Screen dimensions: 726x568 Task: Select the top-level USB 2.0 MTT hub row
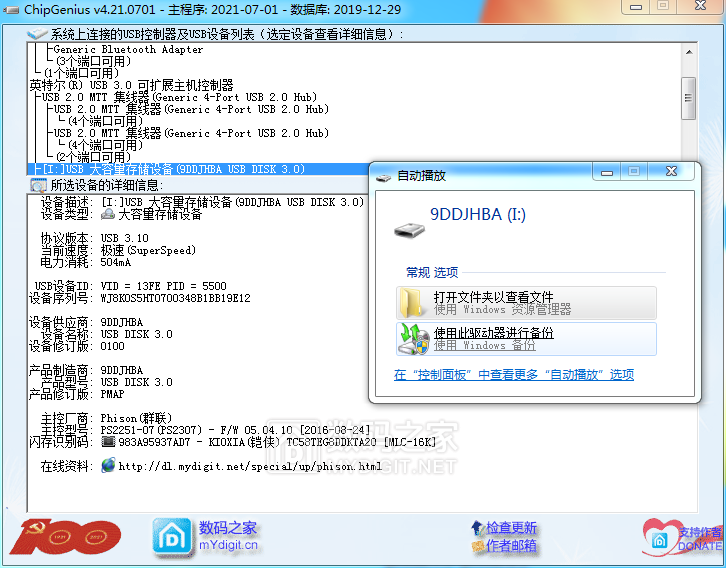coord(179,97)
